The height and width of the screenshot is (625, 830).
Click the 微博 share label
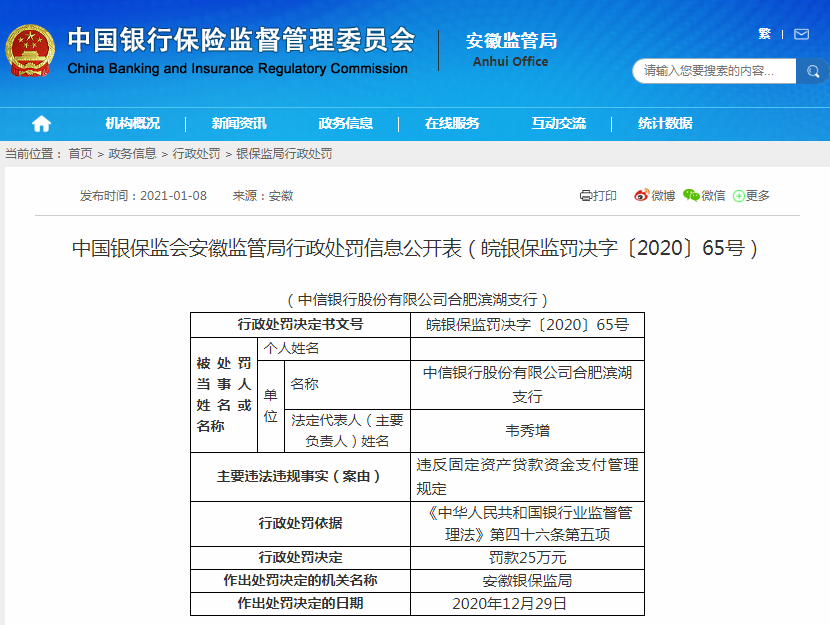663,196
